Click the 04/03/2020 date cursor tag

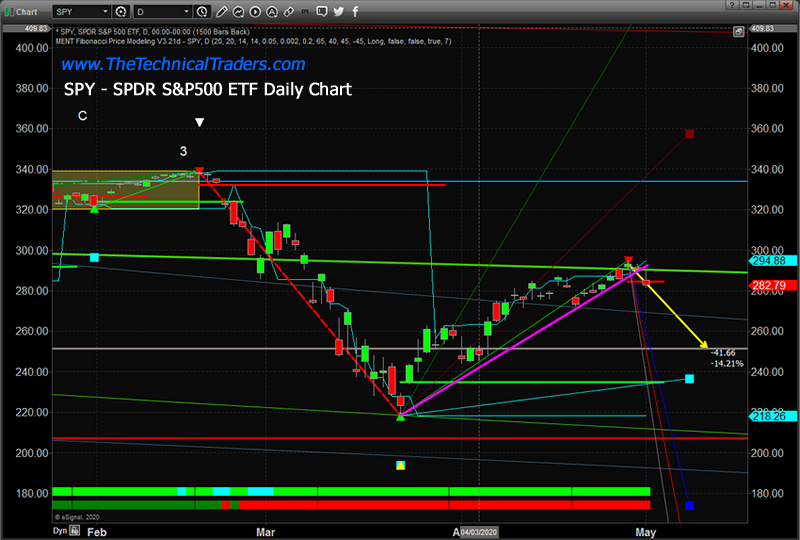point(480,532)
